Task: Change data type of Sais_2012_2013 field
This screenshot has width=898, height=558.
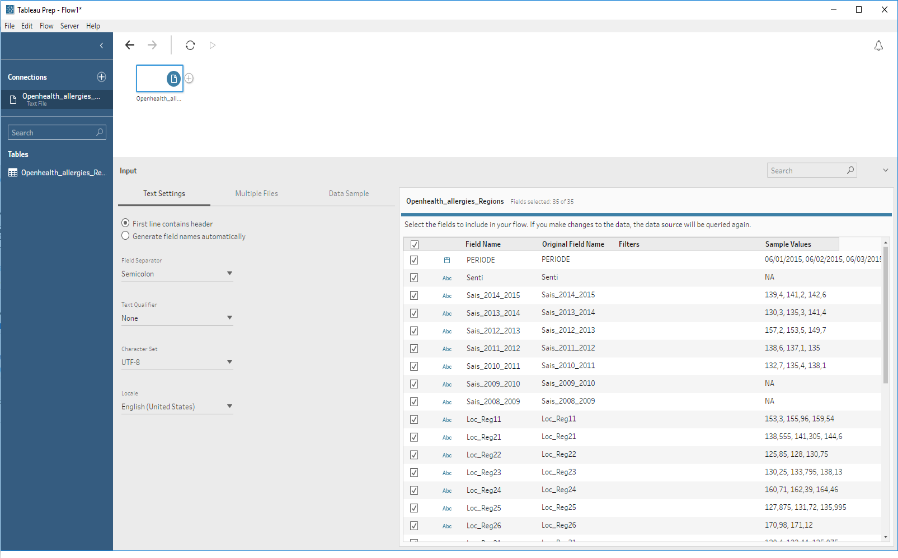Action: [447, 331]
